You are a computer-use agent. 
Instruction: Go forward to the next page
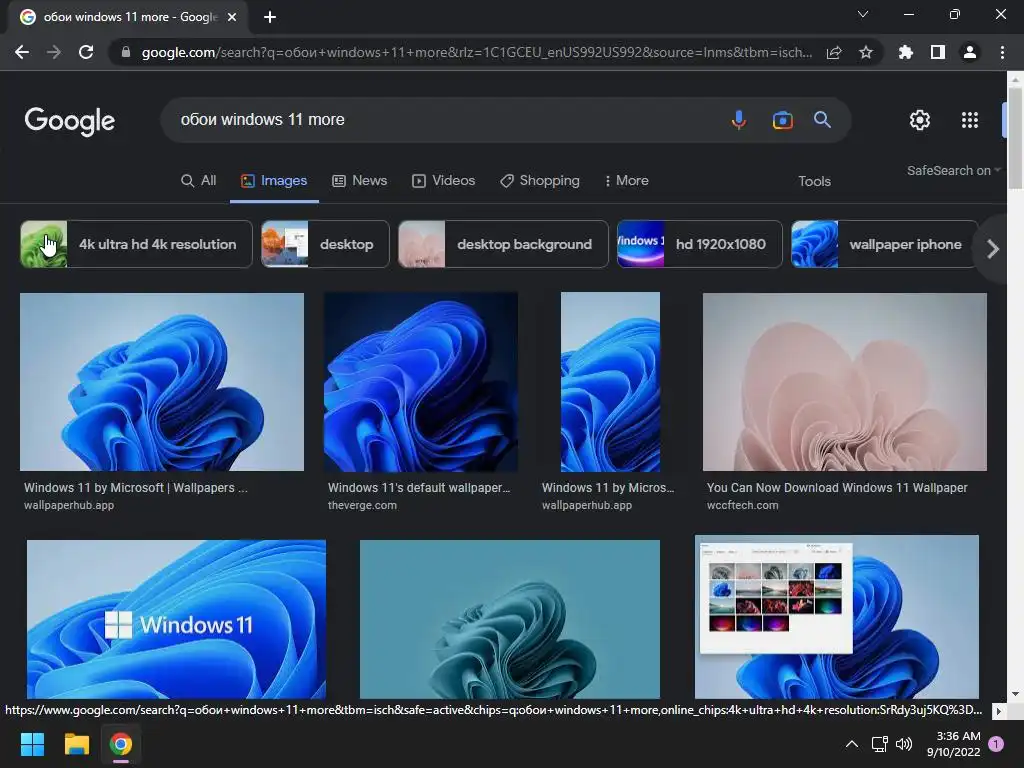tap(54, 52)
